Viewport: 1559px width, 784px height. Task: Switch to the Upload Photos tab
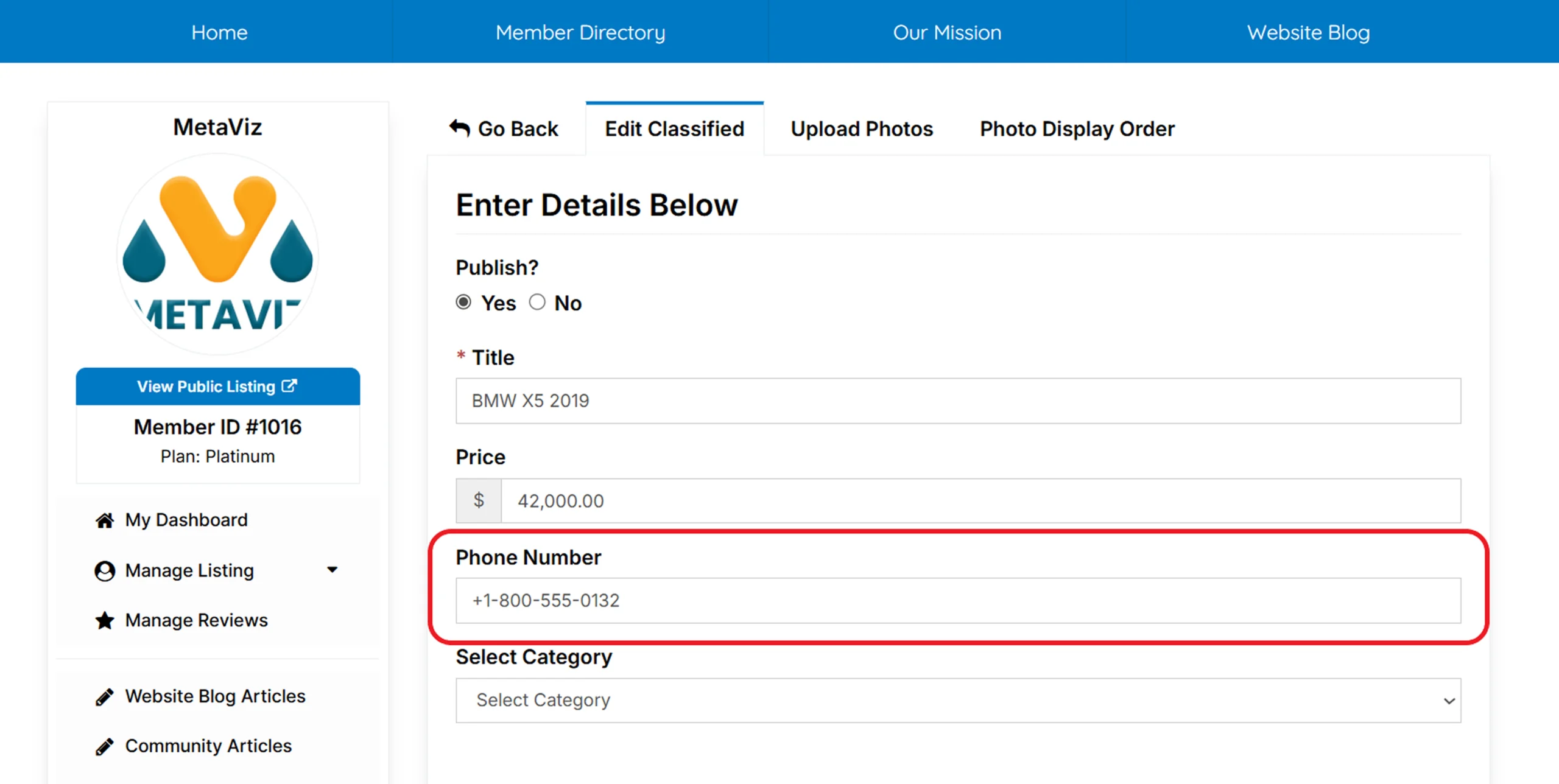click(862, 129)
